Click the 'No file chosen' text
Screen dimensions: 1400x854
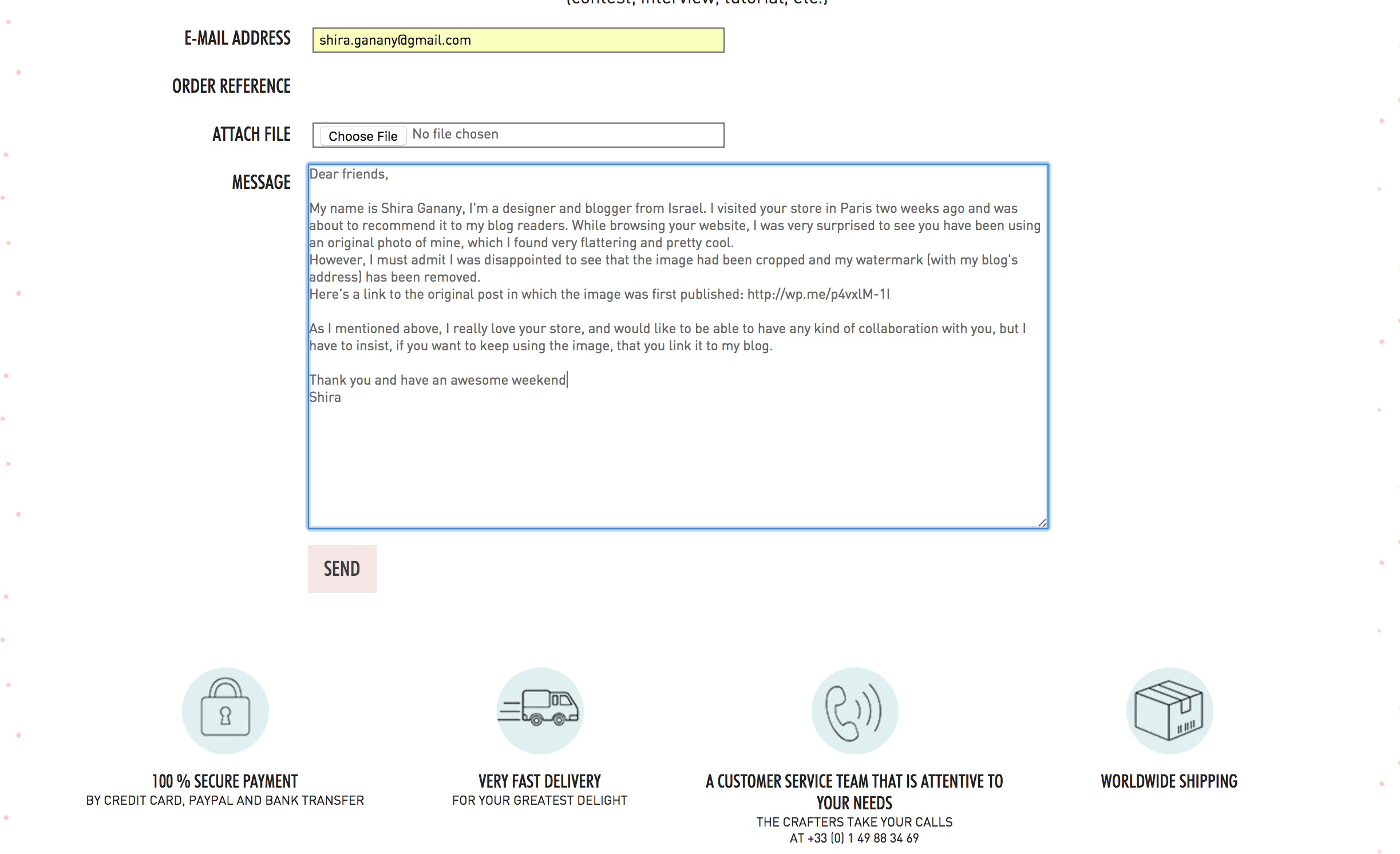(x=456, y=134)
